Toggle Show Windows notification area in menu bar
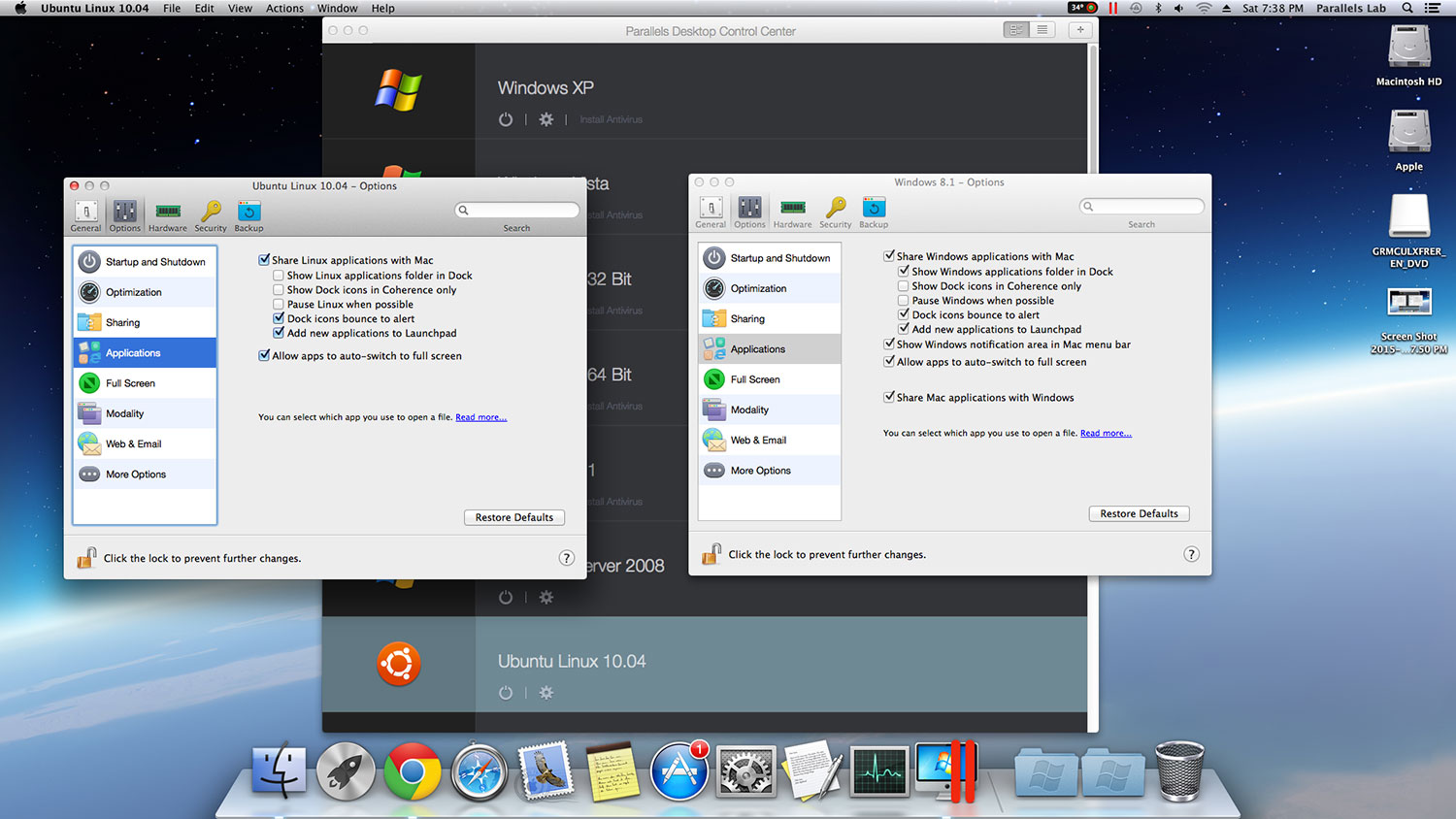1456x819 pixels. tap(889, 344)
